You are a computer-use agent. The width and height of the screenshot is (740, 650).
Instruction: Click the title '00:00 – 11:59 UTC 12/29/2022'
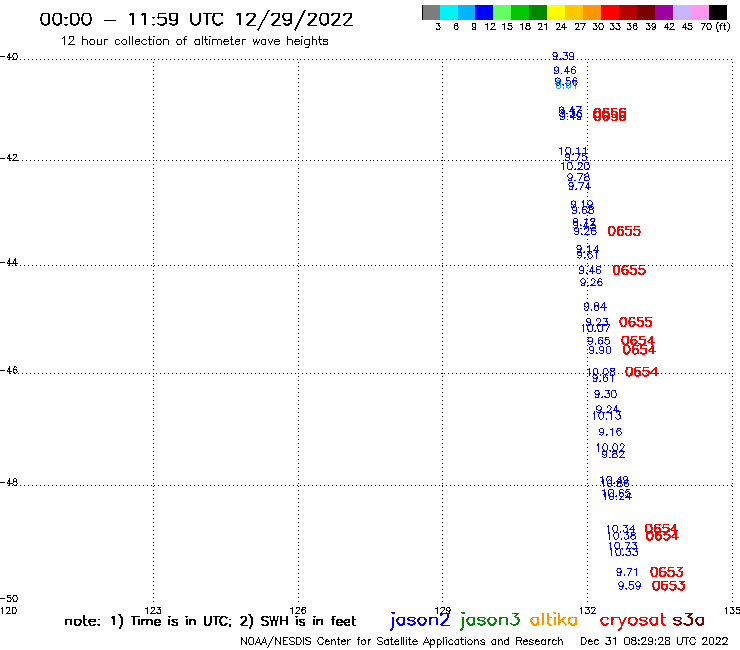tap(196, 20)
